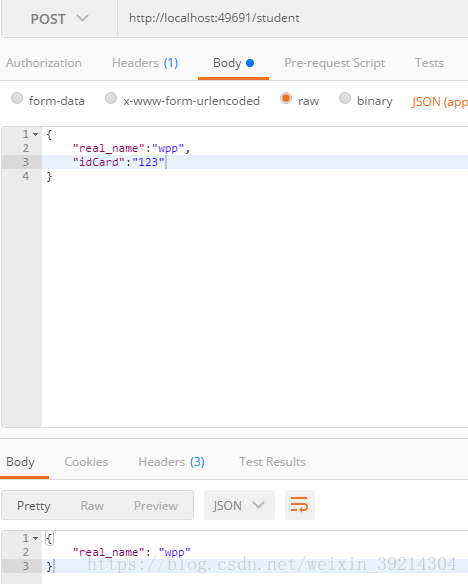Open the Pre-request Script tab
Image resolution: width=468 pixels, height=584 pixels.
334,63
